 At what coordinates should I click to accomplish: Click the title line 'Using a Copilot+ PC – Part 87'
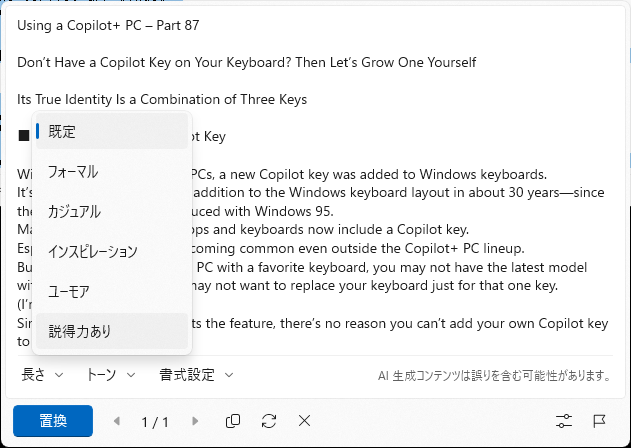pyautogui.click(x=108, y=25)
